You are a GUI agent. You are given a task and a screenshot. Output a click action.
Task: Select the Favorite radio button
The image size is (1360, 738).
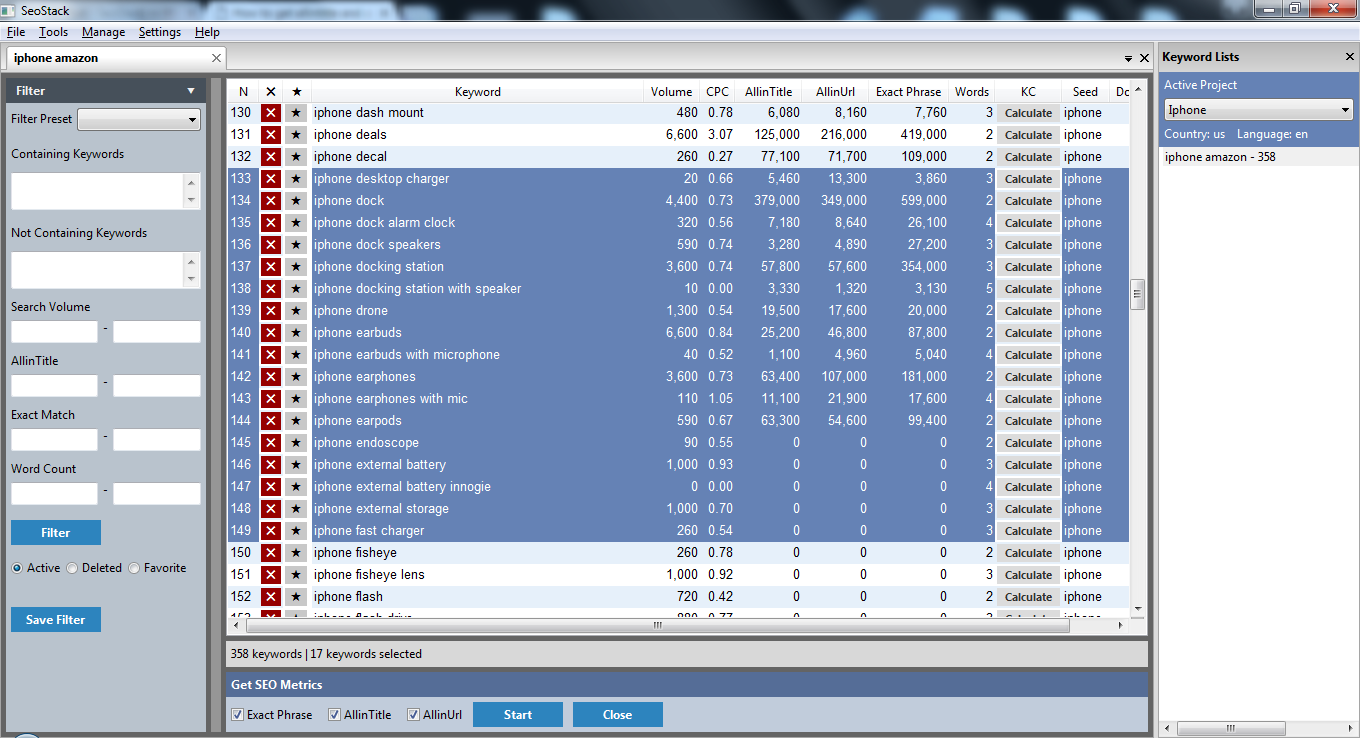pyautogui.click(x=134, y=568)
